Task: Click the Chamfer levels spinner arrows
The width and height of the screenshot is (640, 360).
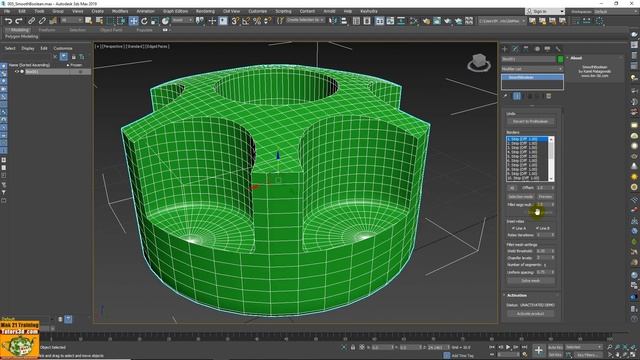Action: click(x=553, y=258)
